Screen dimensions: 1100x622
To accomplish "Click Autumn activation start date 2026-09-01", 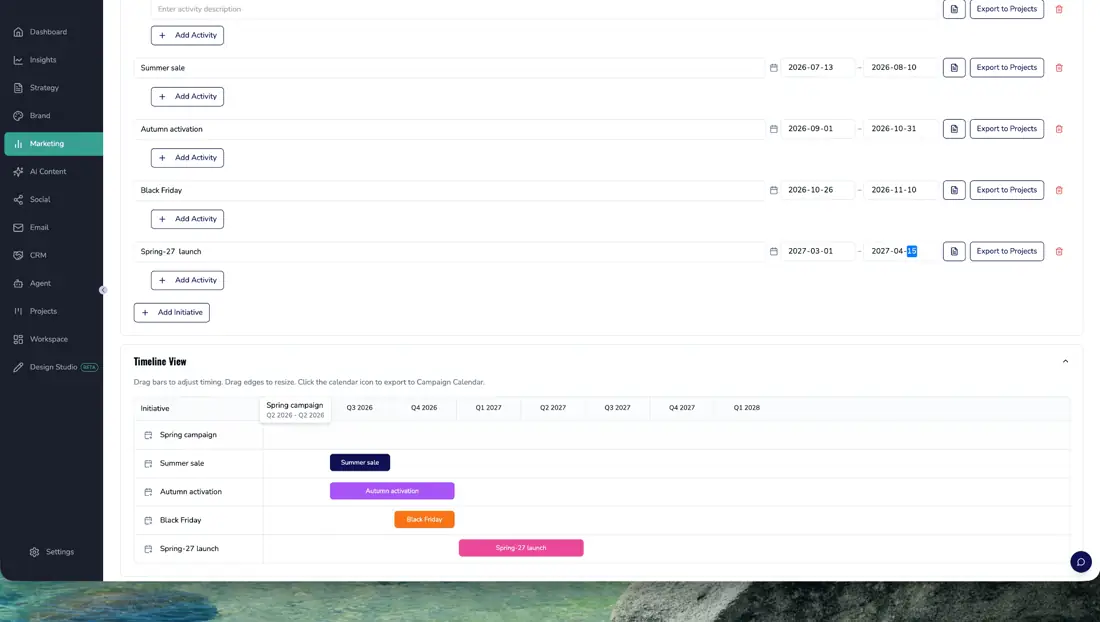I will (x=817, y=129).
